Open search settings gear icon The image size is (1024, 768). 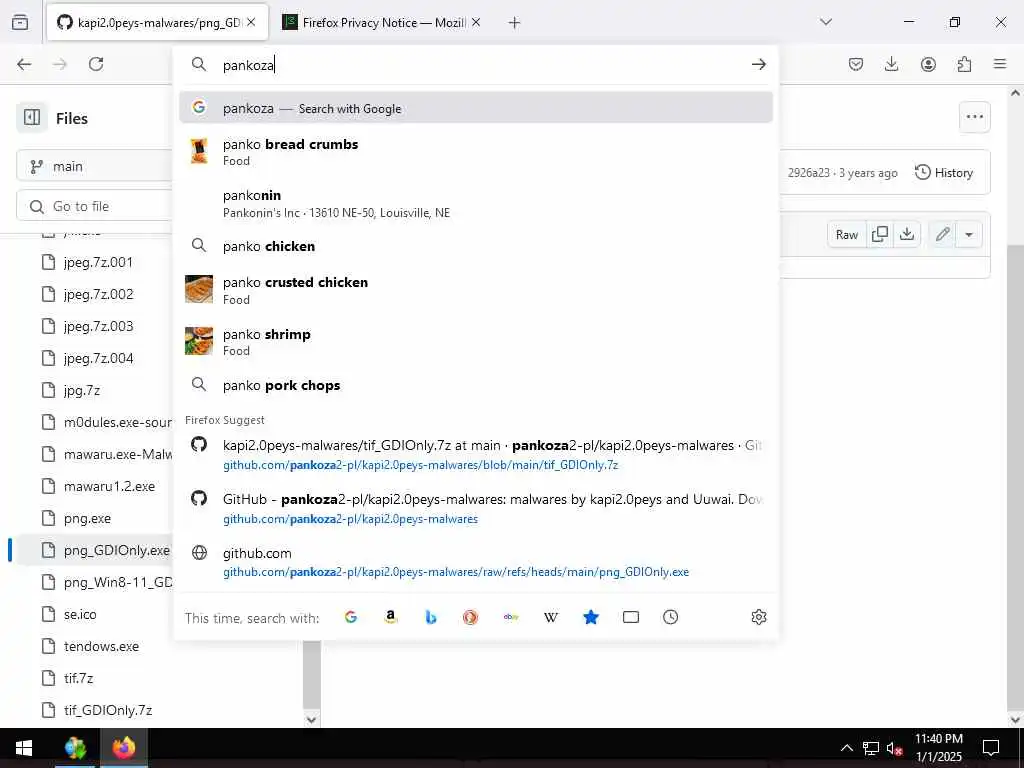click(758, 617)
